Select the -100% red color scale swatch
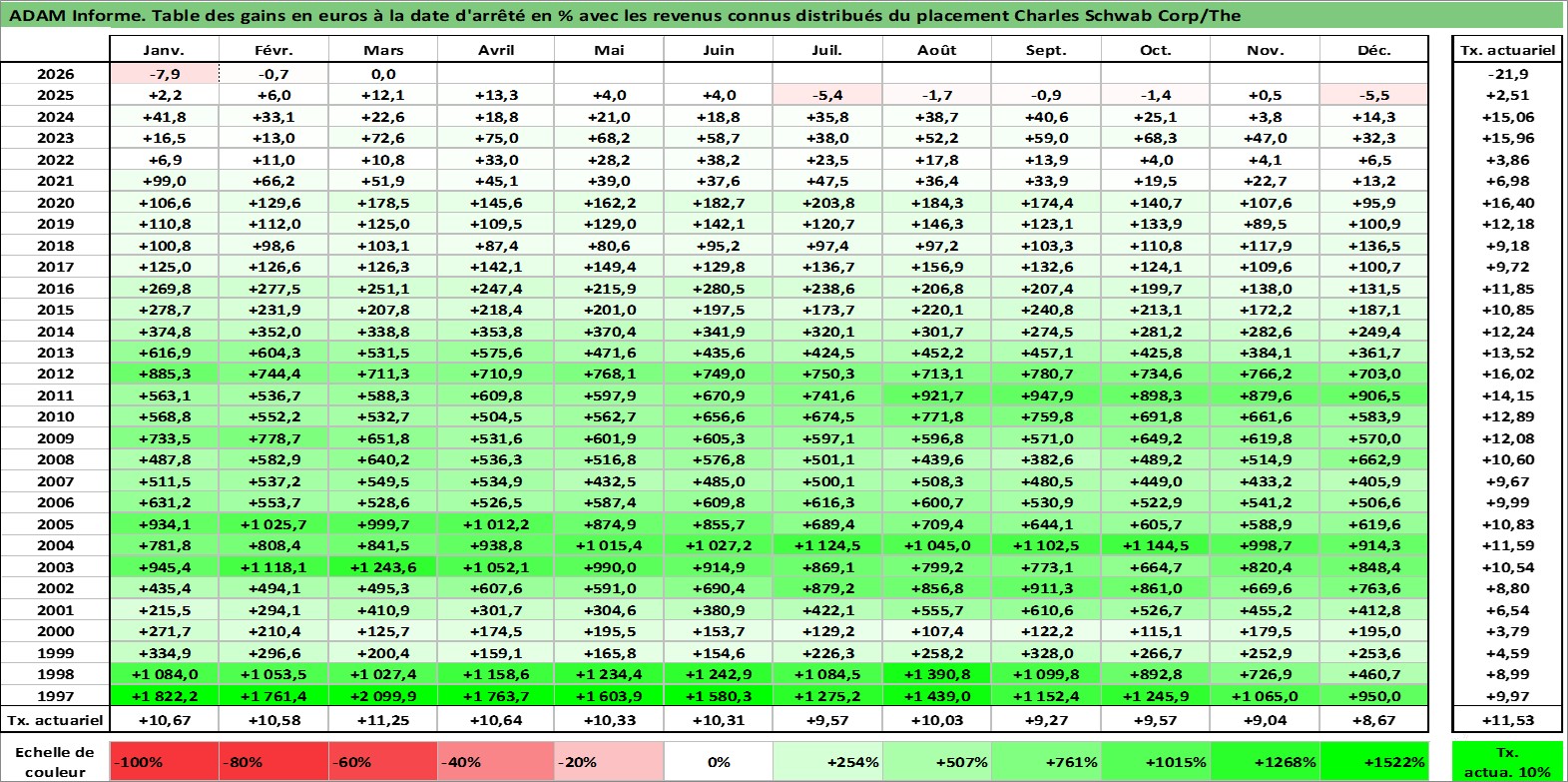Viewport: 1568px width, 782px height. tap(165, 761)
